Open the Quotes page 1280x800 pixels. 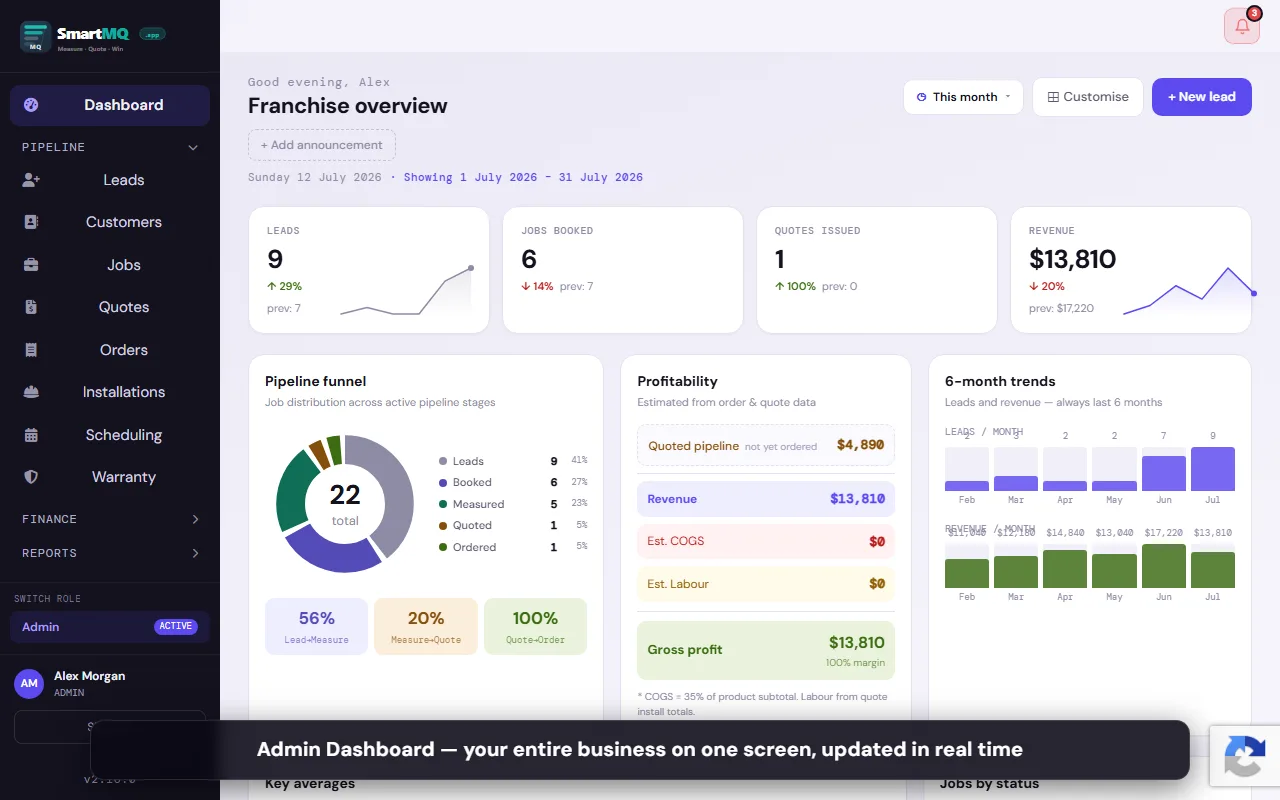[110, 307]
